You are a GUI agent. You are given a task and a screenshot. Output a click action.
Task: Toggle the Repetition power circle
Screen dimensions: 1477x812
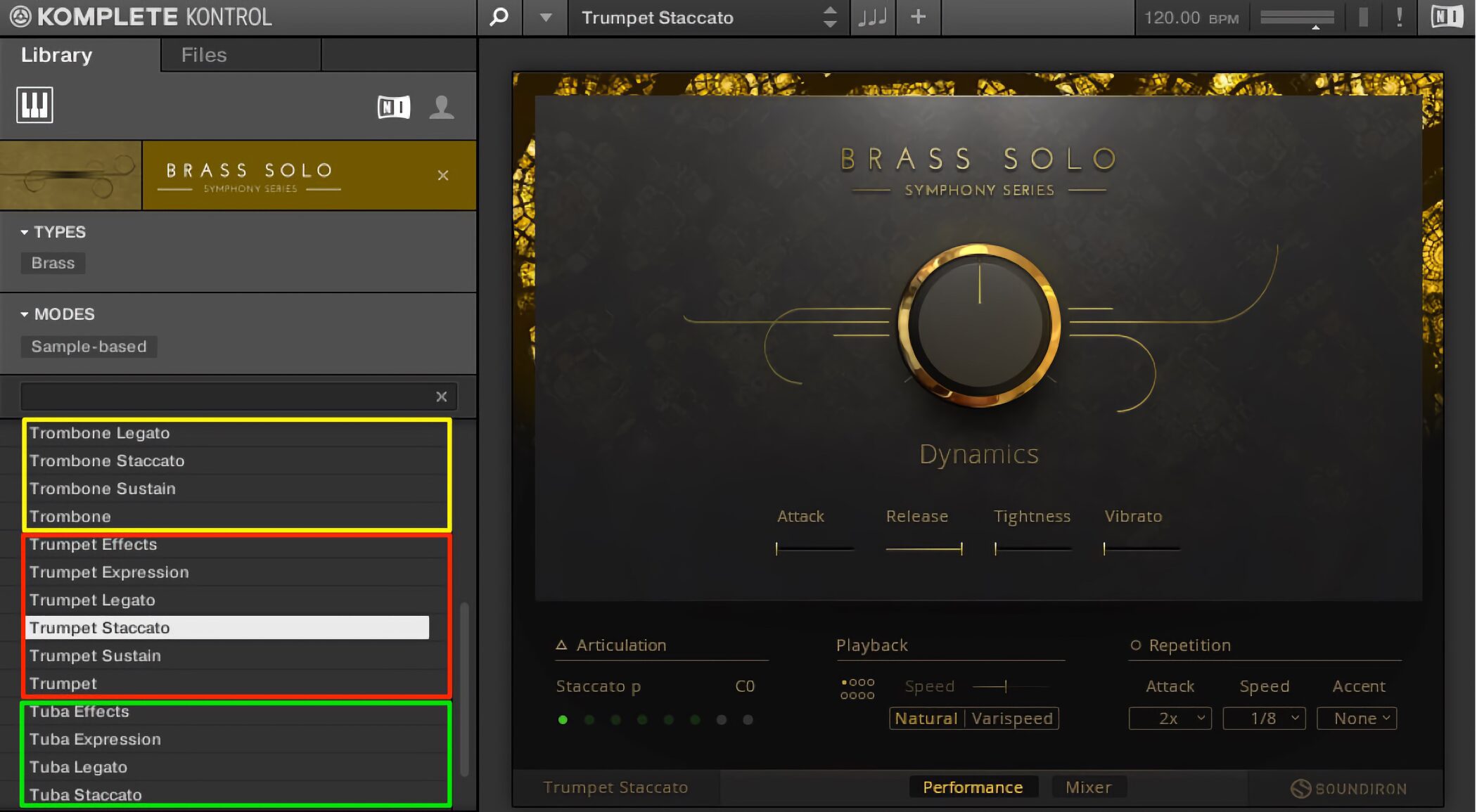coord(1135,645)
